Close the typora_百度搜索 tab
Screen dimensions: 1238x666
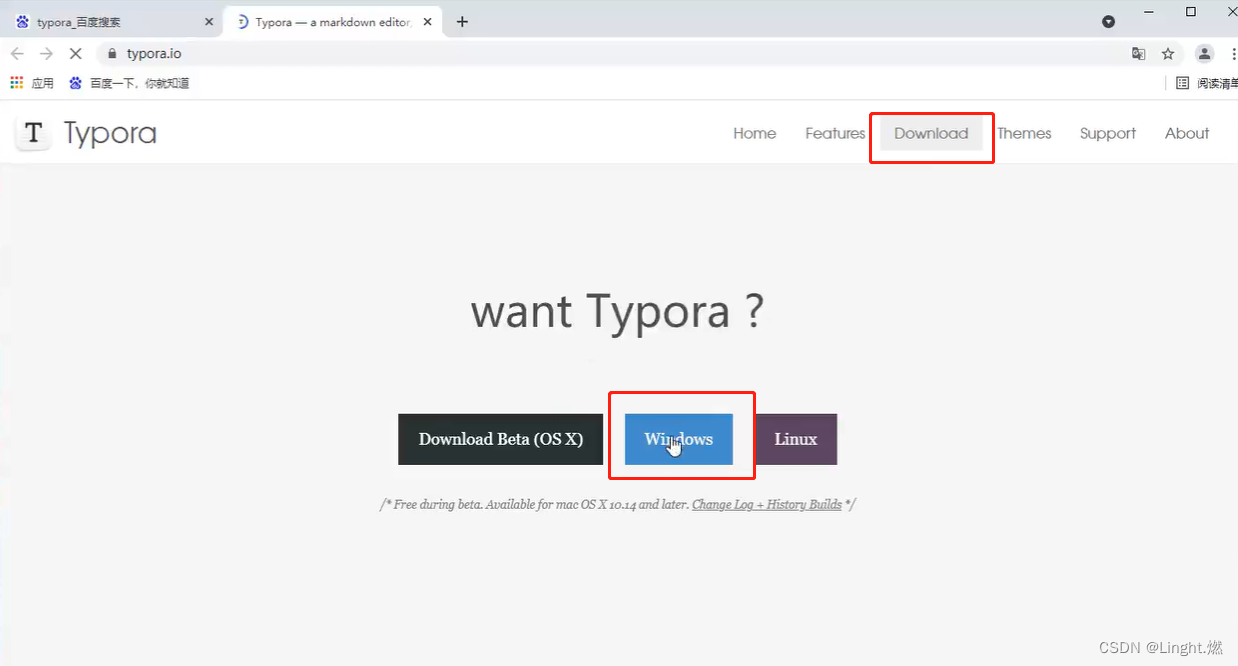pos(209,21)
